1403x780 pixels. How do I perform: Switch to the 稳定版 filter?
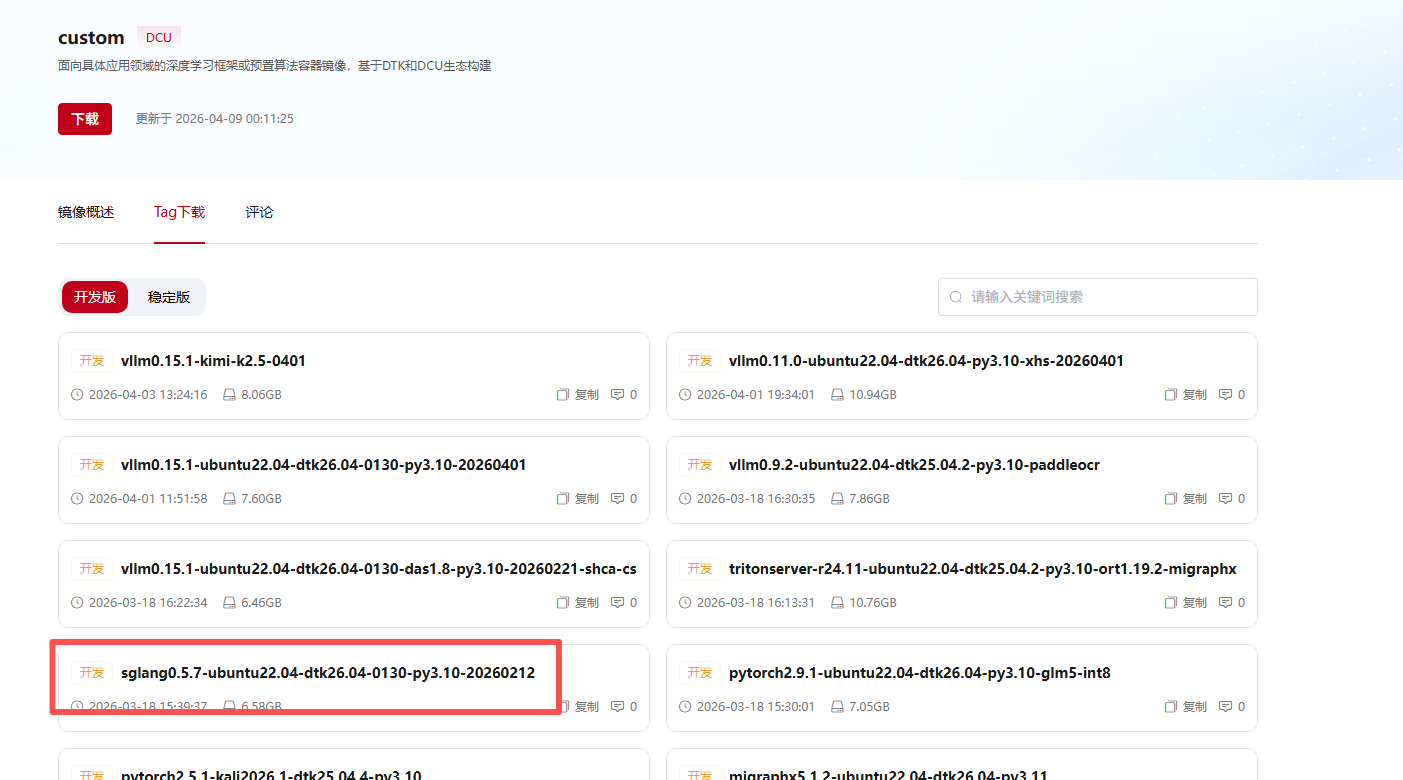(169, 297)
